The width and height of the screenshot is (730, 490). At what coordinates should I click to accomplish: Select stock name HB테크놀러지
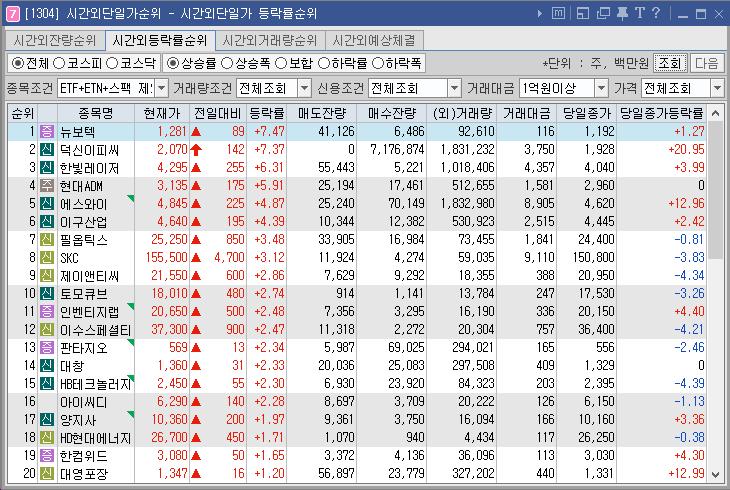[95, 384]
